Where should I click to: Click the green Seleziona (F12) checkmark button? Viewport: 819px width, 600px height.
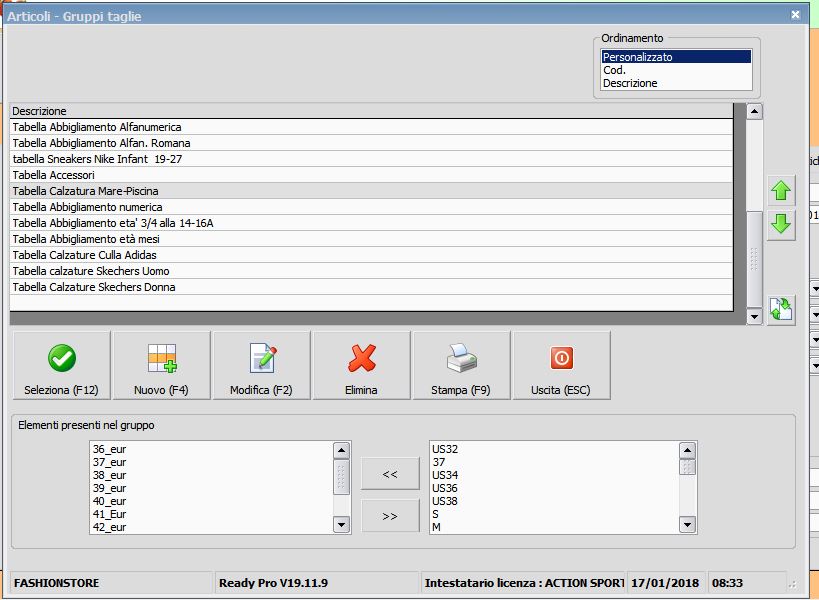[x=61, y=366]
